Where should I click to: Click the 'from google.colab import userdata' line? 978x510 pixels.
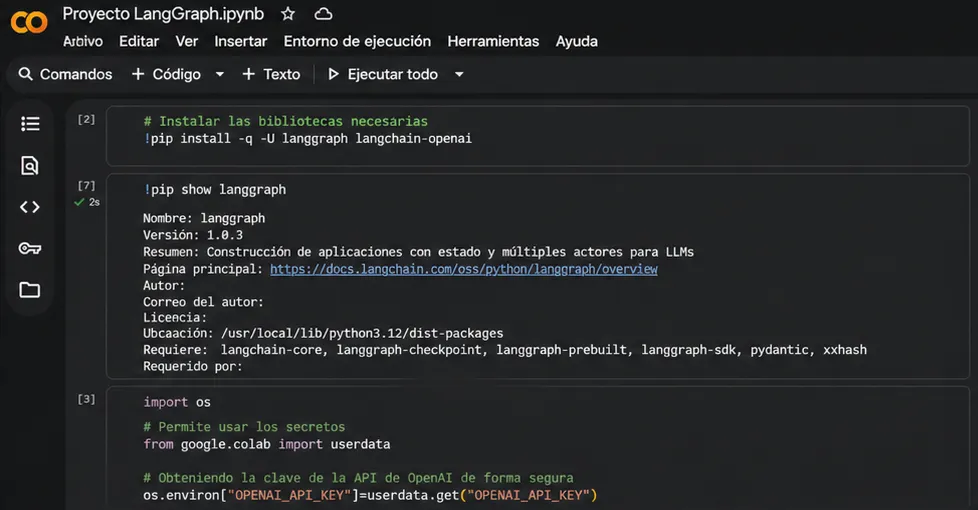pyautogui.click(x=267, y=444)
